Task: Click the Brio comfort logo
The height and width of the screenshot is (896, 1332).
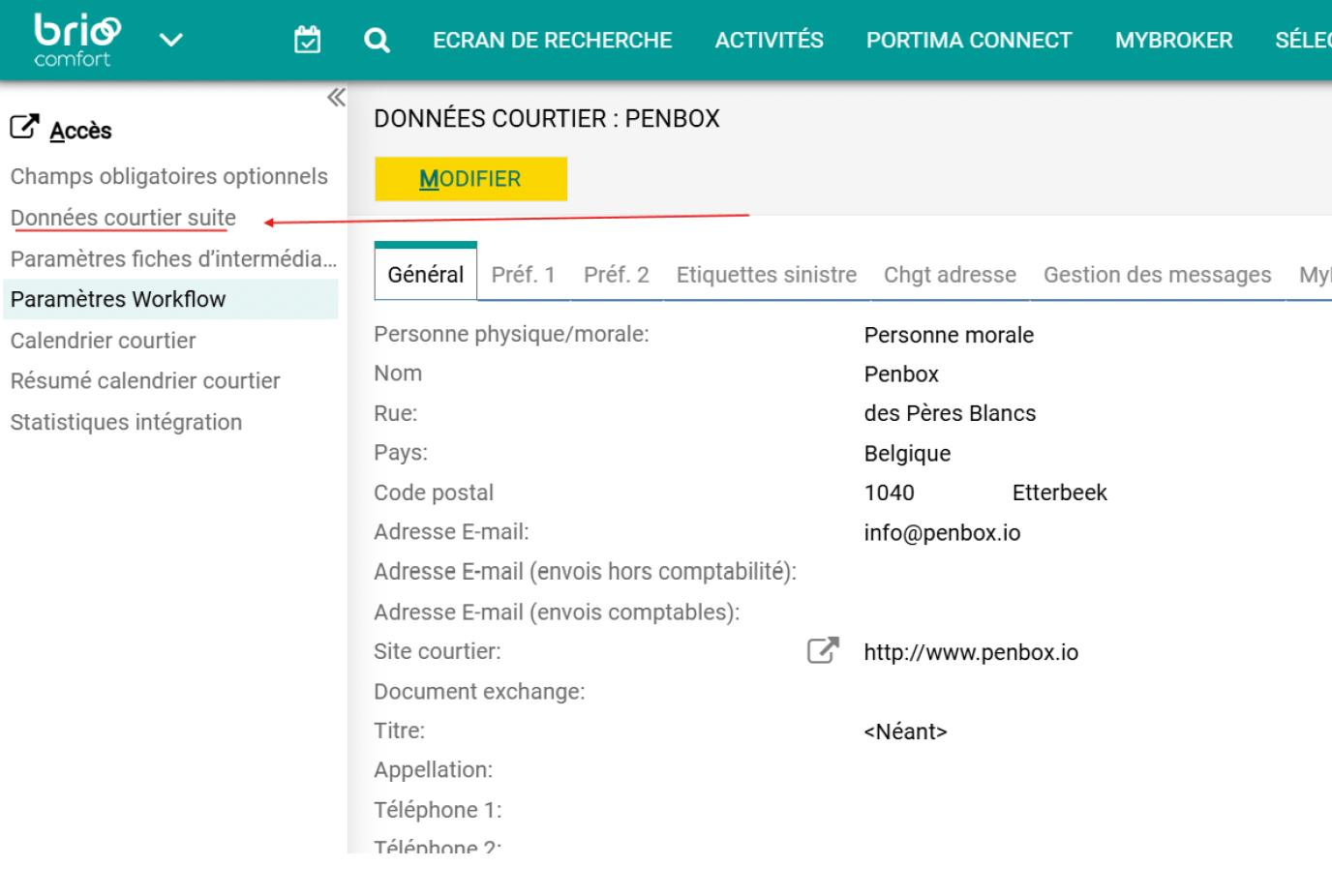Action: coord(77,40)
